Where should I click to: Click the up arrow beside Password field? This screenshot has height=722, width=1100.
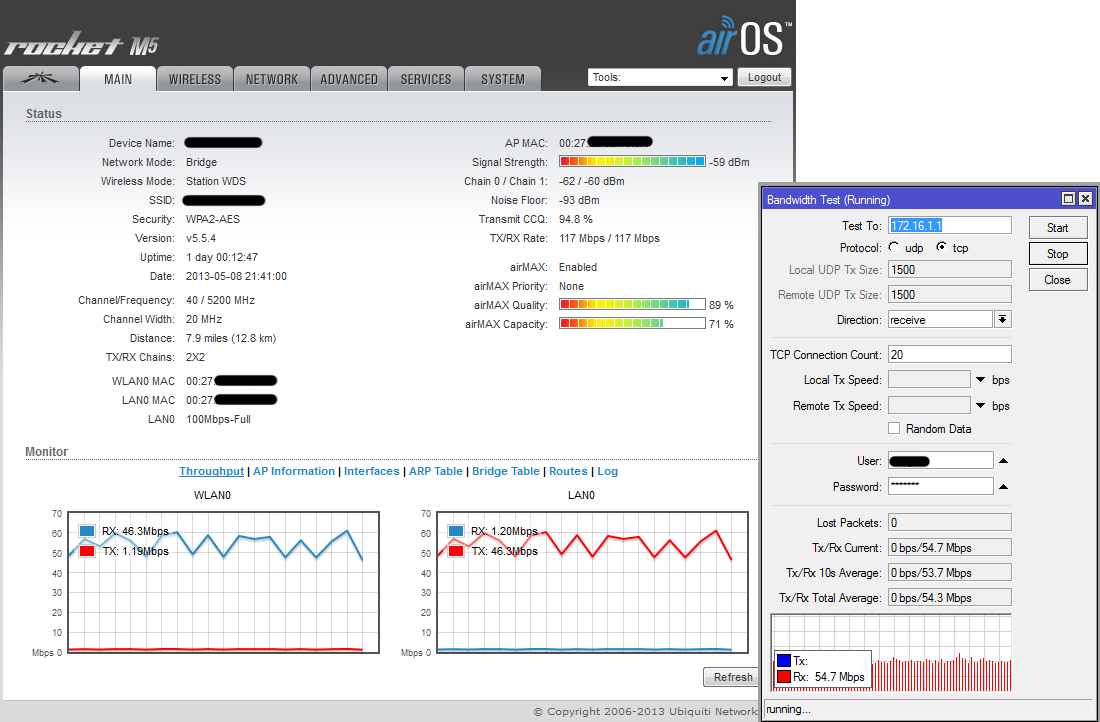(x=1003, y=487)
